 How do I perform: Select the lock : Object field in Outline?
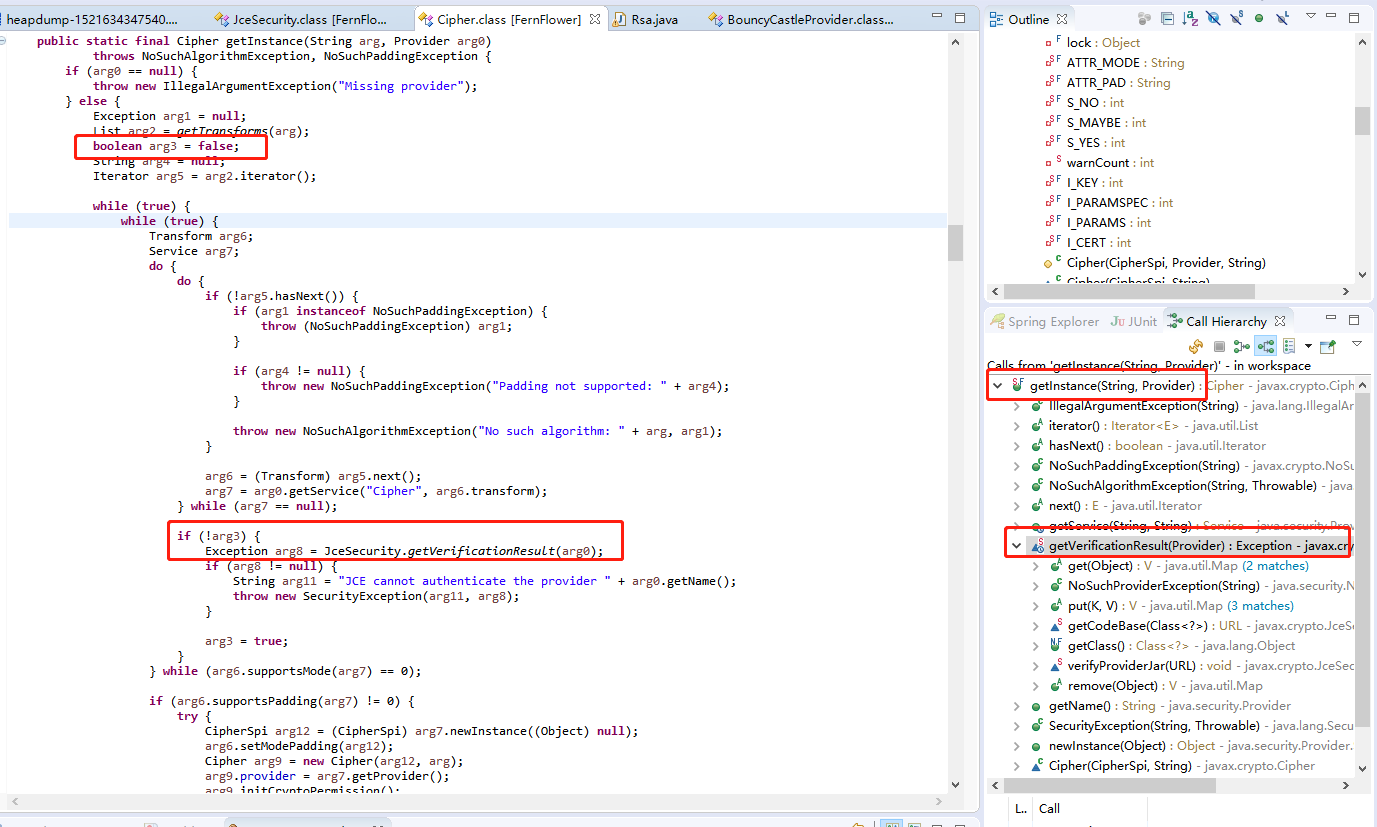(x=1092, y=42)
